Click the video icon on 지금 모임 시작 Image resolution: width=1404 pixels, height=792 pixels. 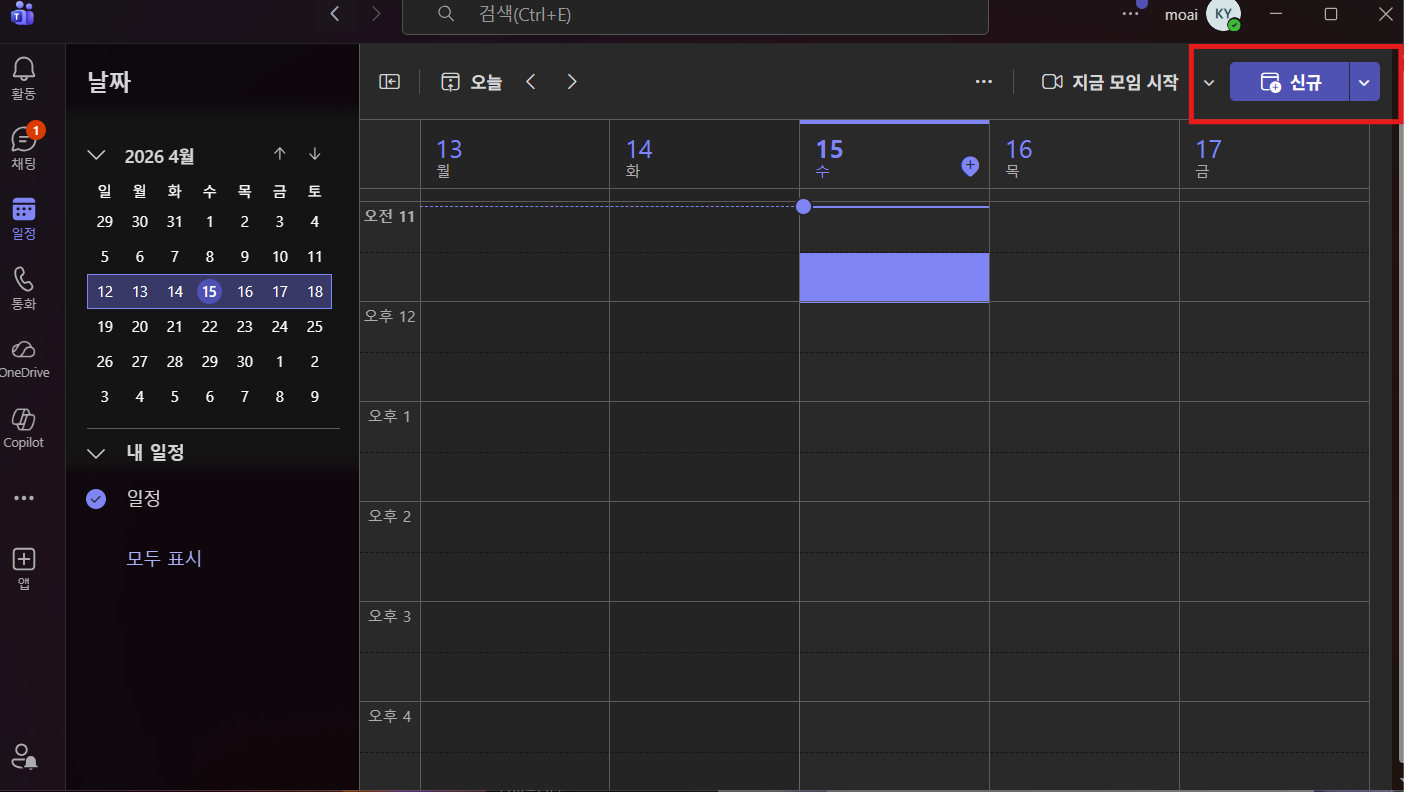click(1052, 82)
